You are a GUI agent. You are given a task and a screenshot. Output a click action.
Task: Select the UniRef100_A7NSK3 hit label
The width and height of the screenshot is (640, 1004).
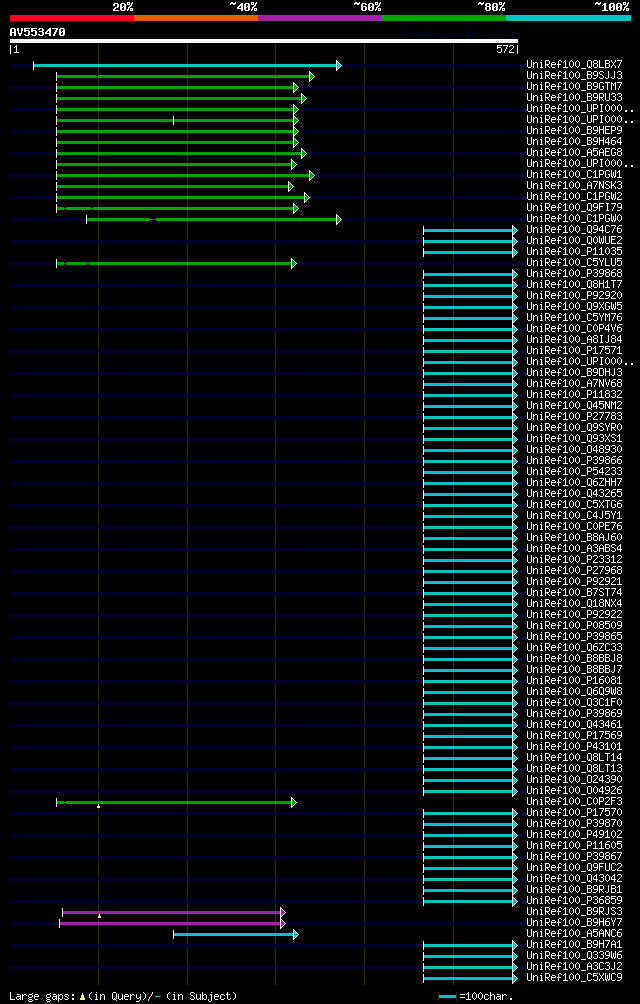click(x=574, y=185)
